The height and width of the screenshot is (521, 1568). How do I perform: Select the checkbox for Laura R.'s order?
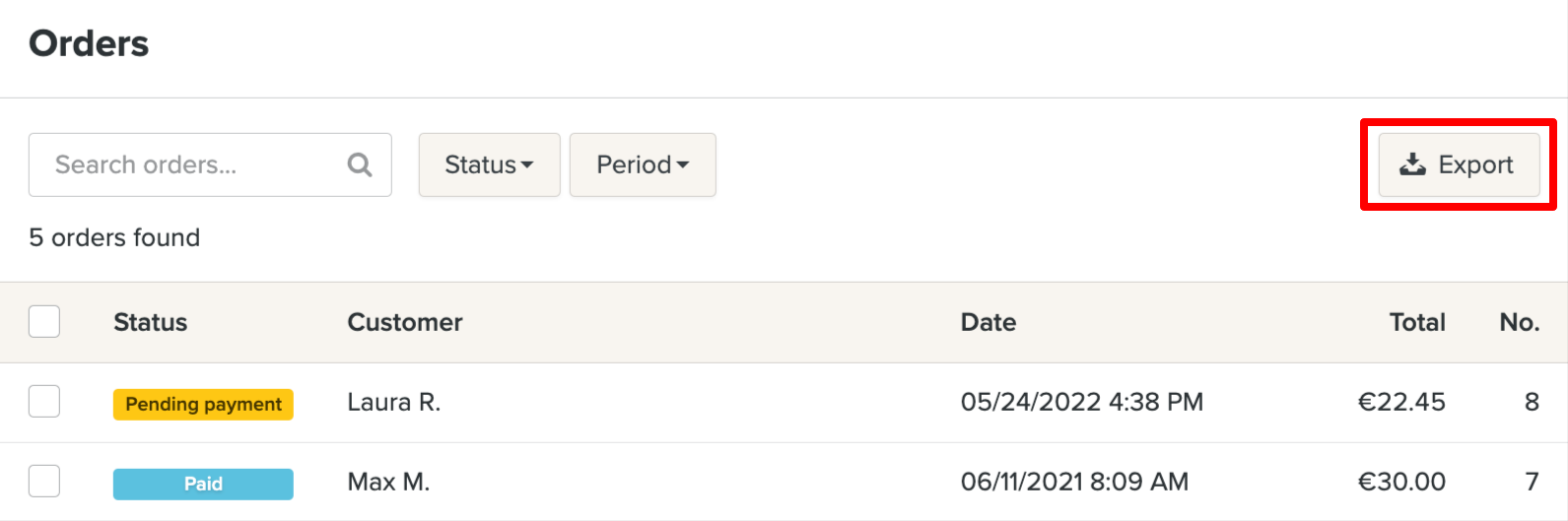(x=44, y=402)
